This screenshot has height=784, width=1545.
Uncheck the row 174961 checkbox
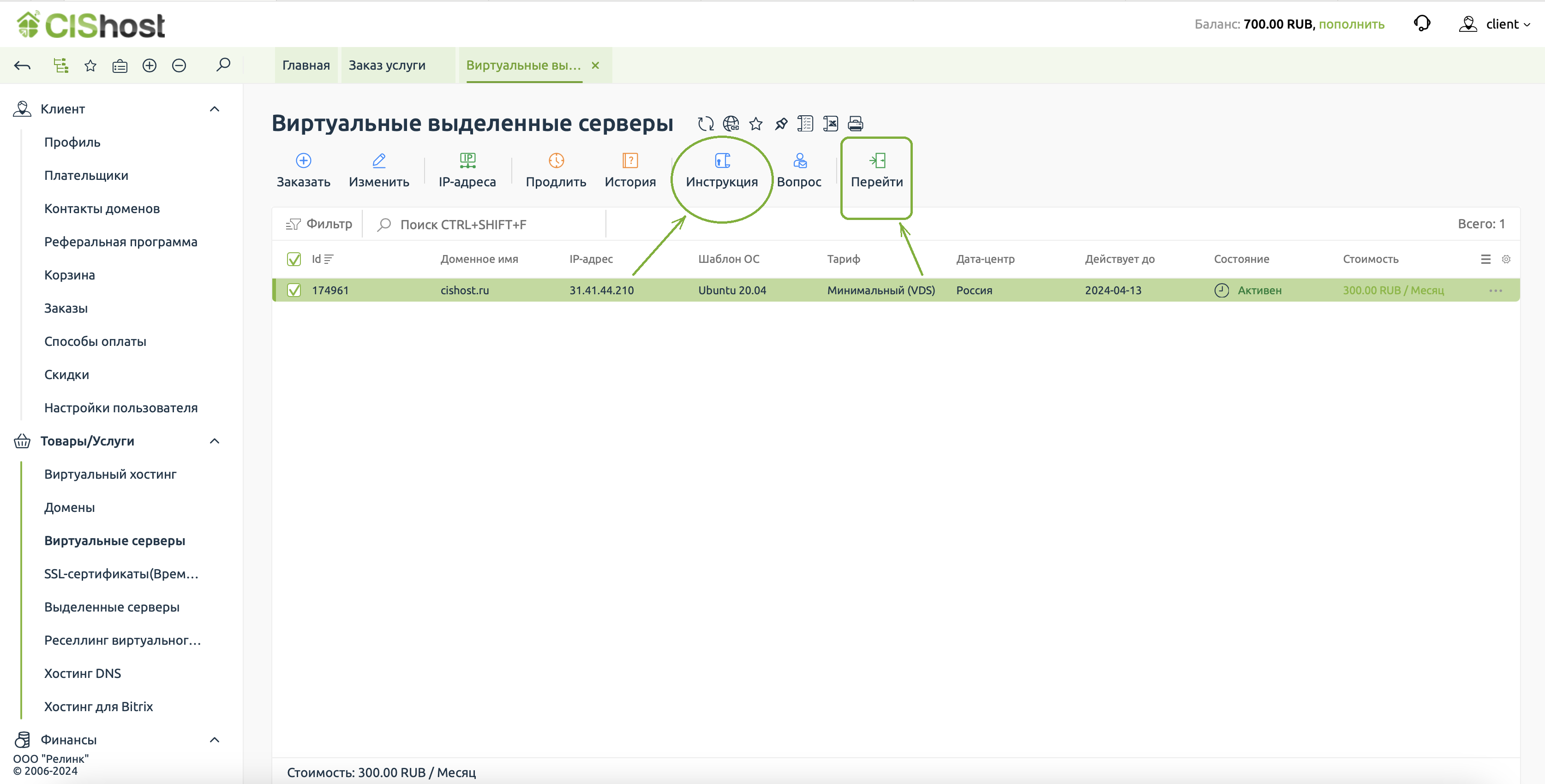(x=294, y=290)
